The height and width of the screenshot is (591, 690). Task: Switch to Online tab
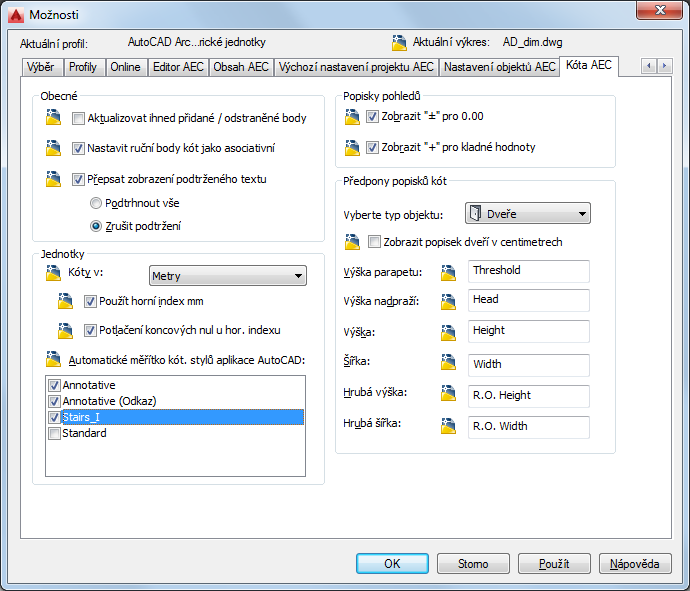[x=125, y=67]
